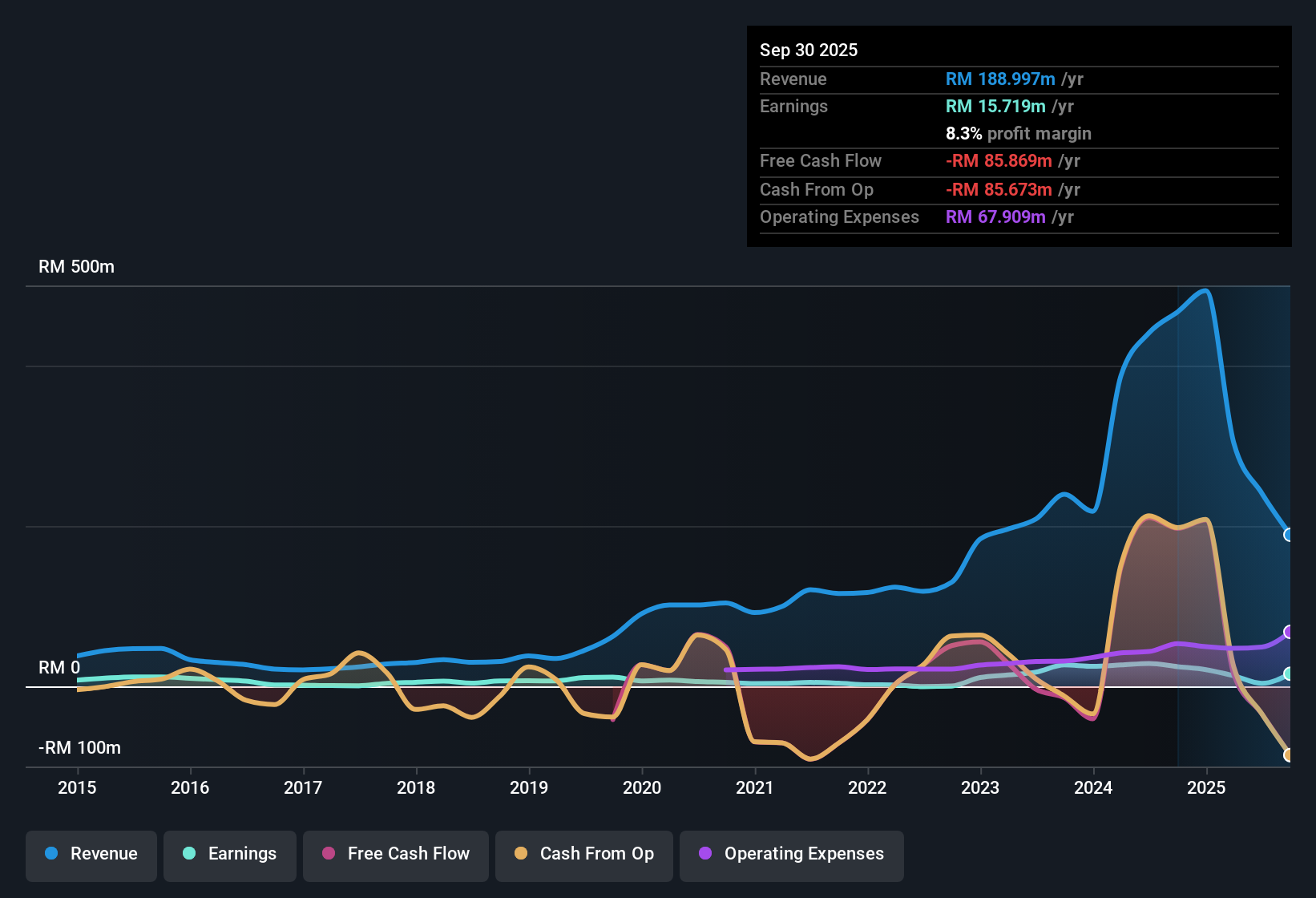
Task: Toggle the Revenue series visibility
Action: pyautogui.click(x=91, y=854)
